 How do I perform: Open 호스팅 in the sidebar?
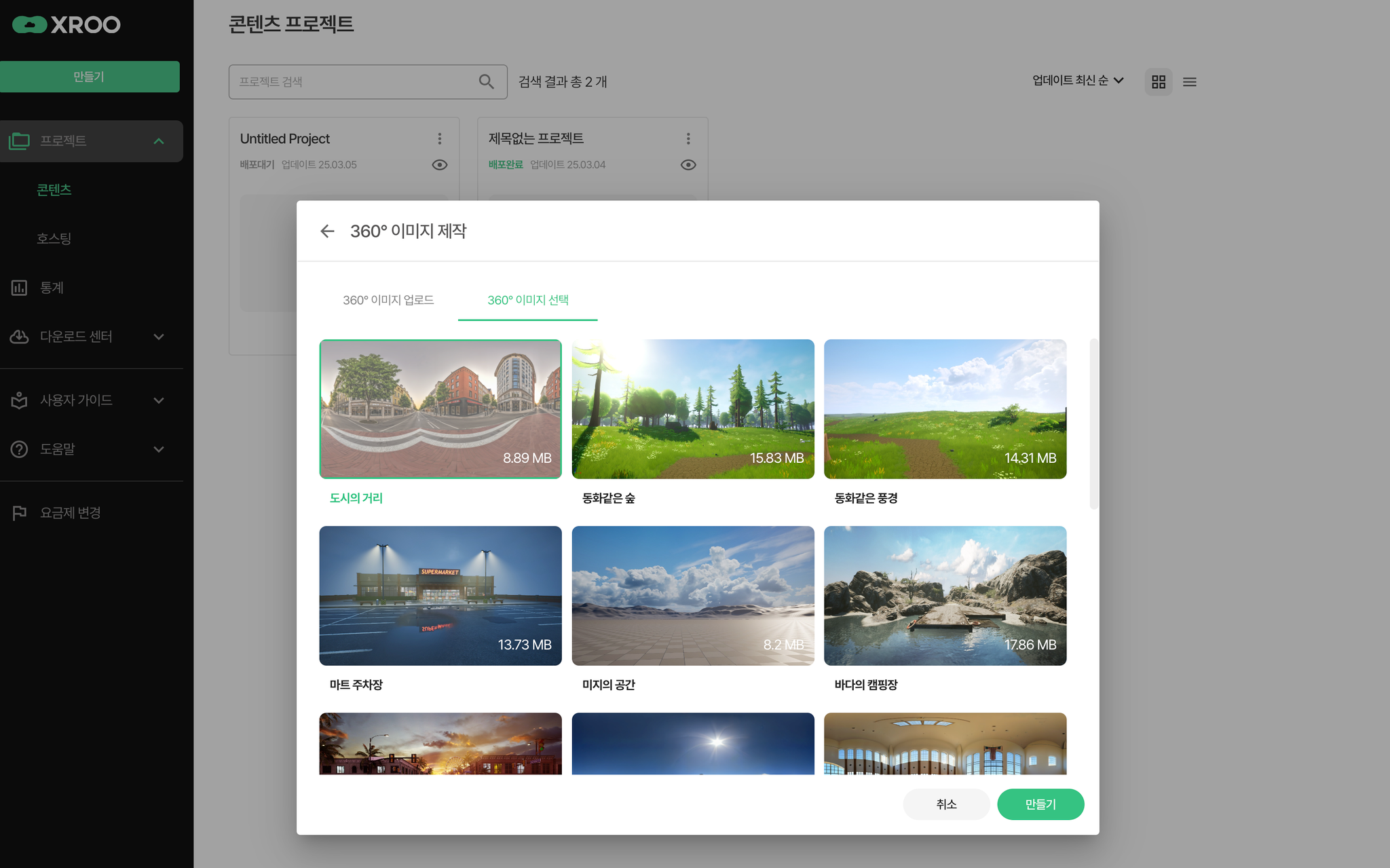pos(54,239)
